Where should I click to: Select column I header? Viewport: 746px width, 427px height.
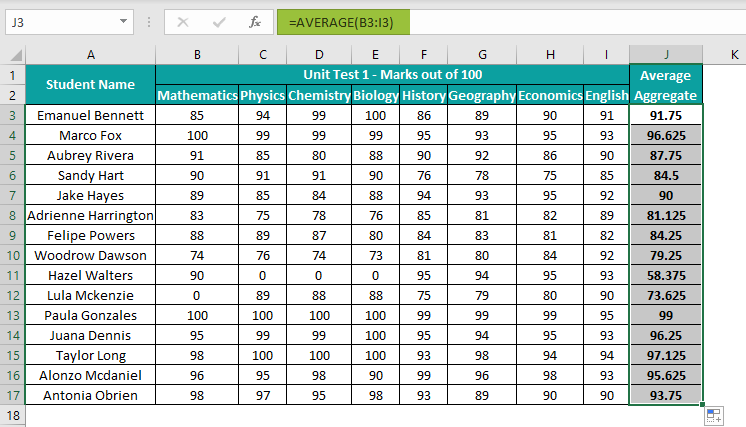click(x=607, y=55)
